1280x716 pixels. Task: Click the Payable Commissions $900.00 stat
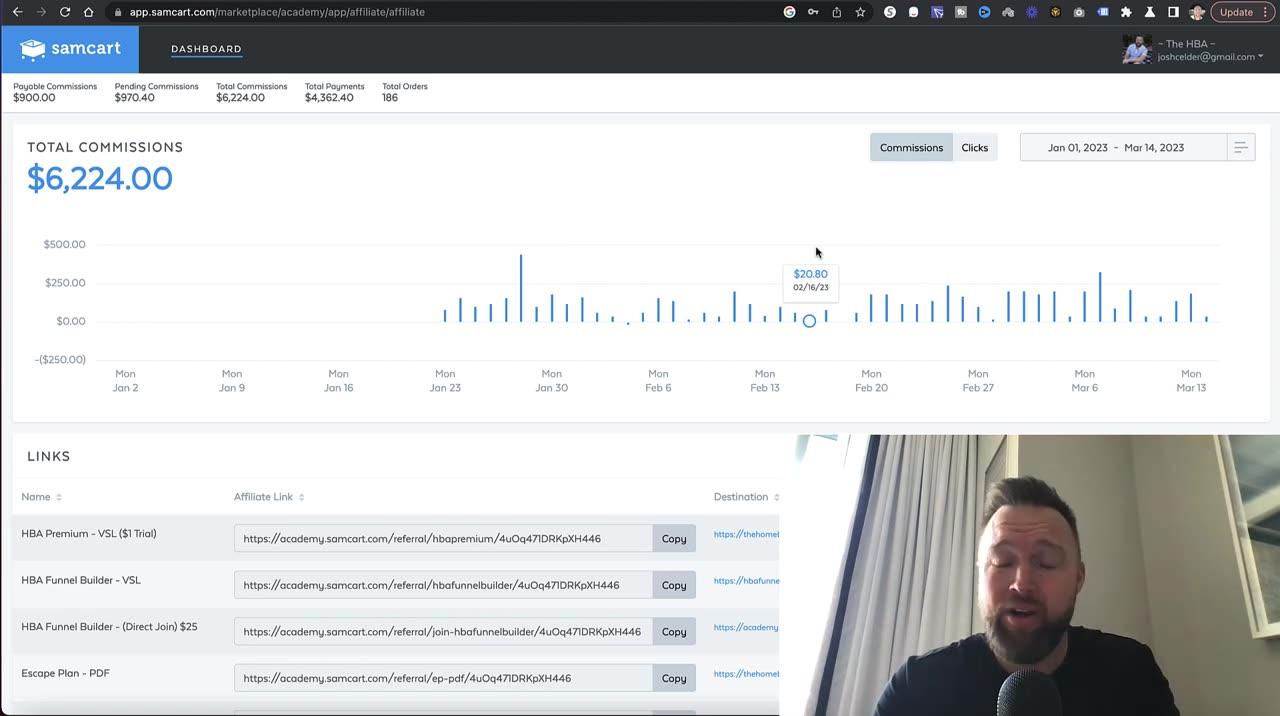[x=55, y=92]
